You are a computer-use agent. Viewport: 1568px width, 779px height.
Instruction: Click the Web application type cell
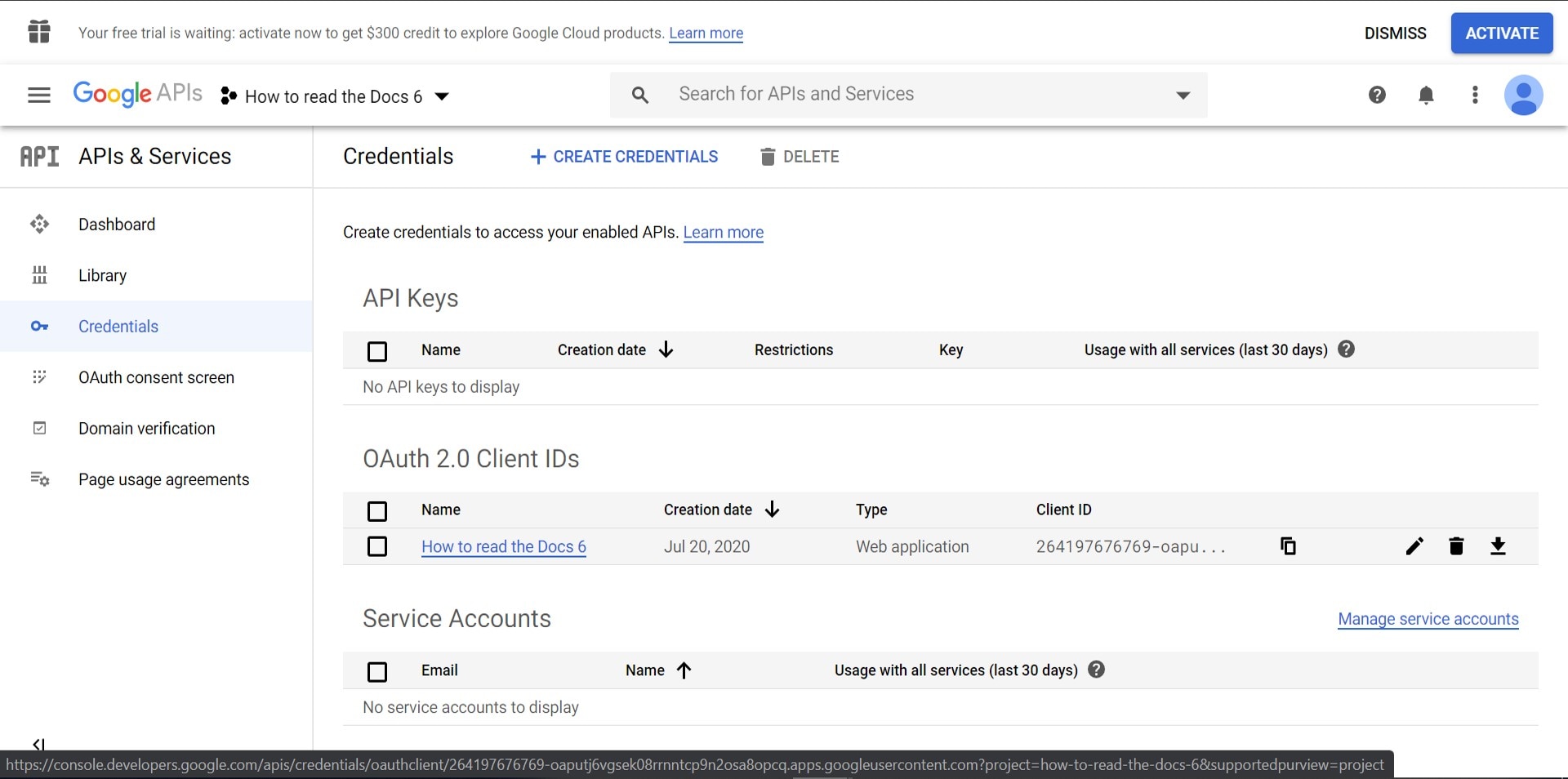click(x=912, y=546)
